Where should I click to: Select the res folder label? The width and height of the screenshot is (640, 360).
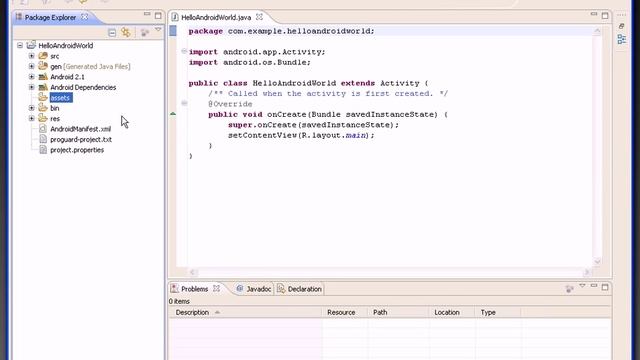55,119
